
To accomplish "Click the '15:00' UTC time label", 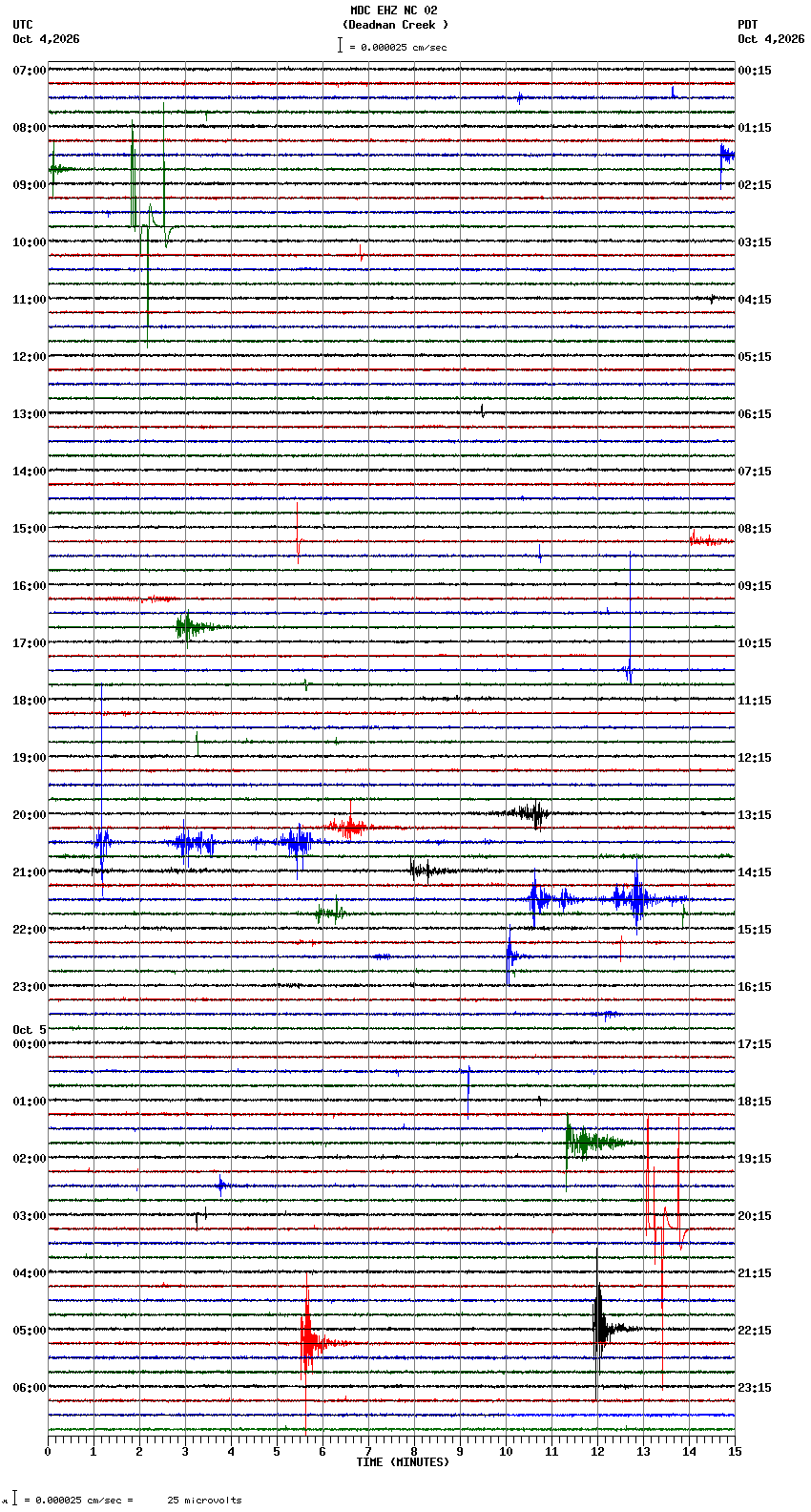I will click(30, 529).
